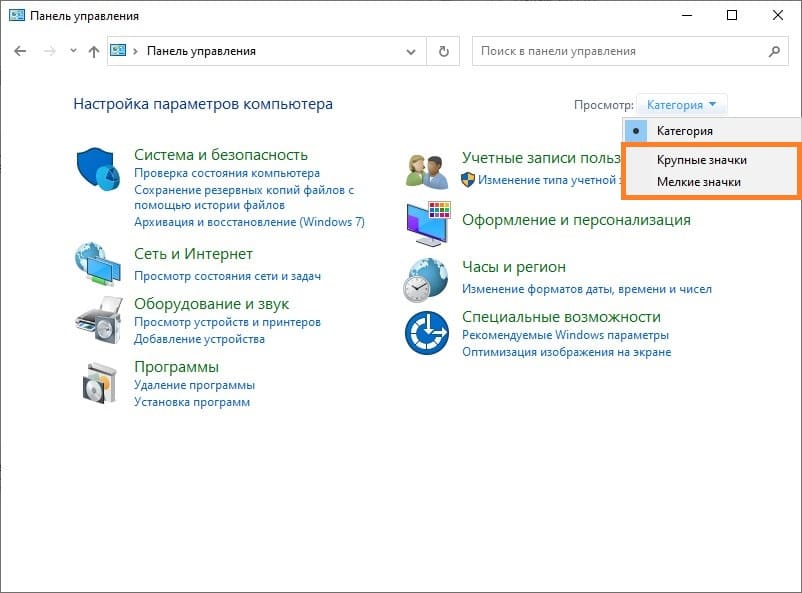Minimize the Control Panel window

click(686, 15)
